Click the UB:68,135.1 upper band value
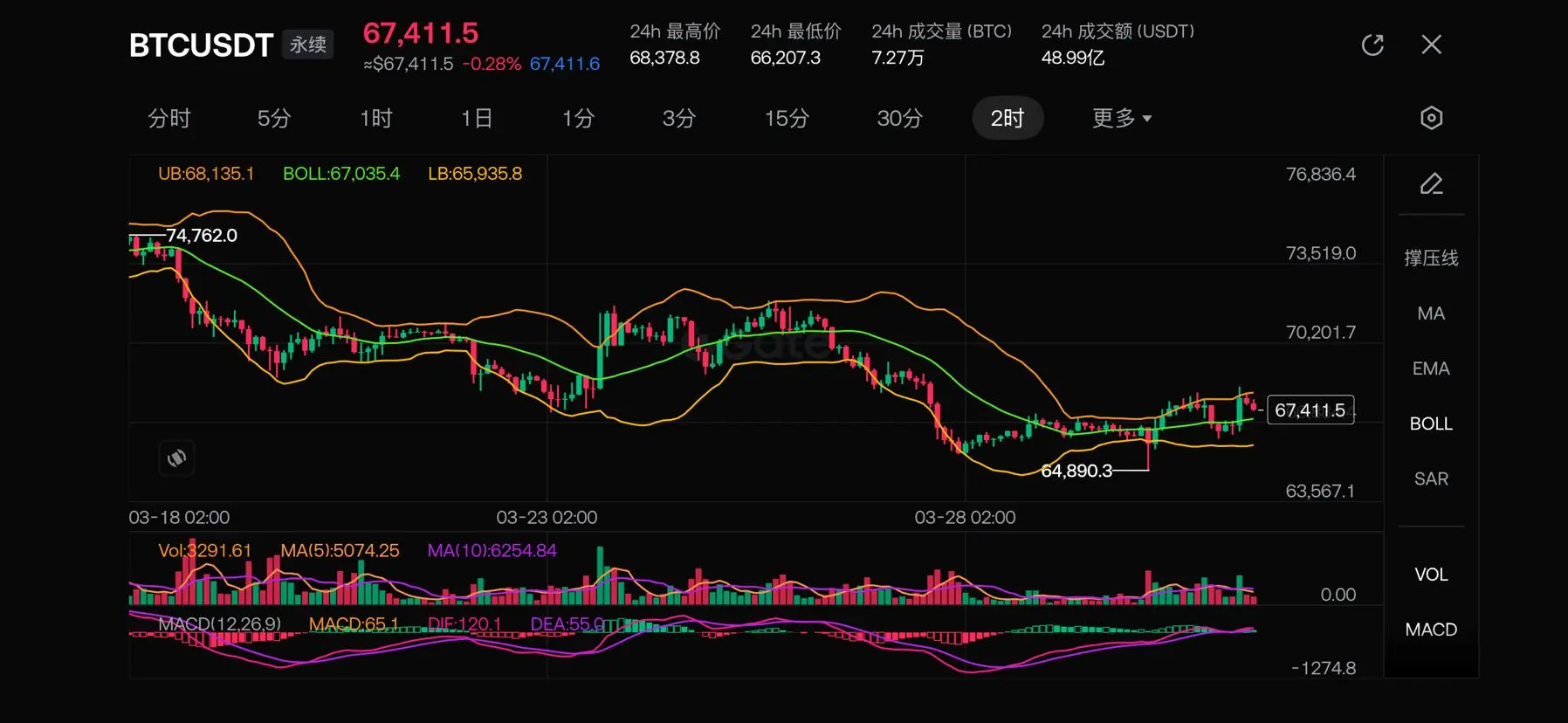1568x723 pixels. click(x=206, y=174)
